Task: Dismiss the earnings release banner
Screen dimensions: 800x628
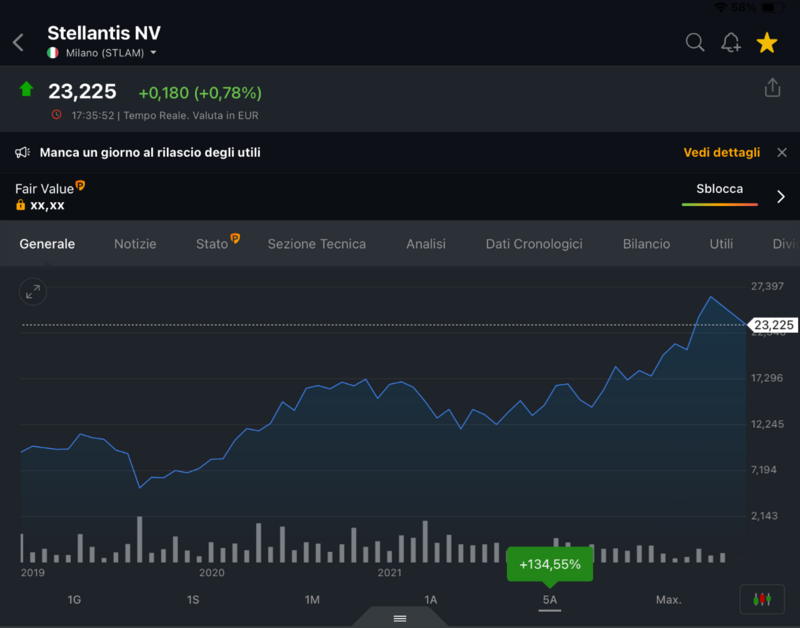Action: click(x=782, y=152)
